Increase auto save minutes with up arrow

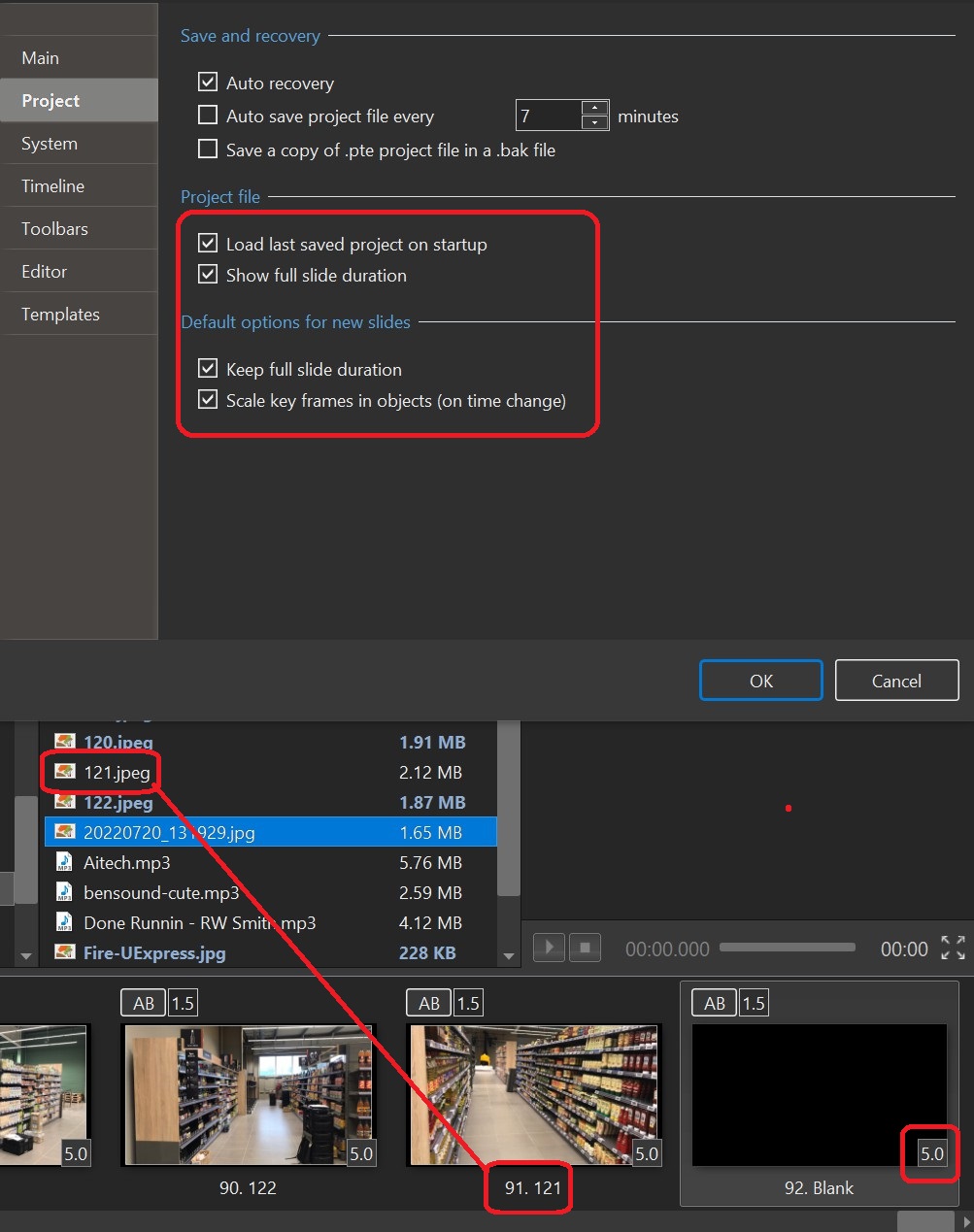(x=594, y=108)
